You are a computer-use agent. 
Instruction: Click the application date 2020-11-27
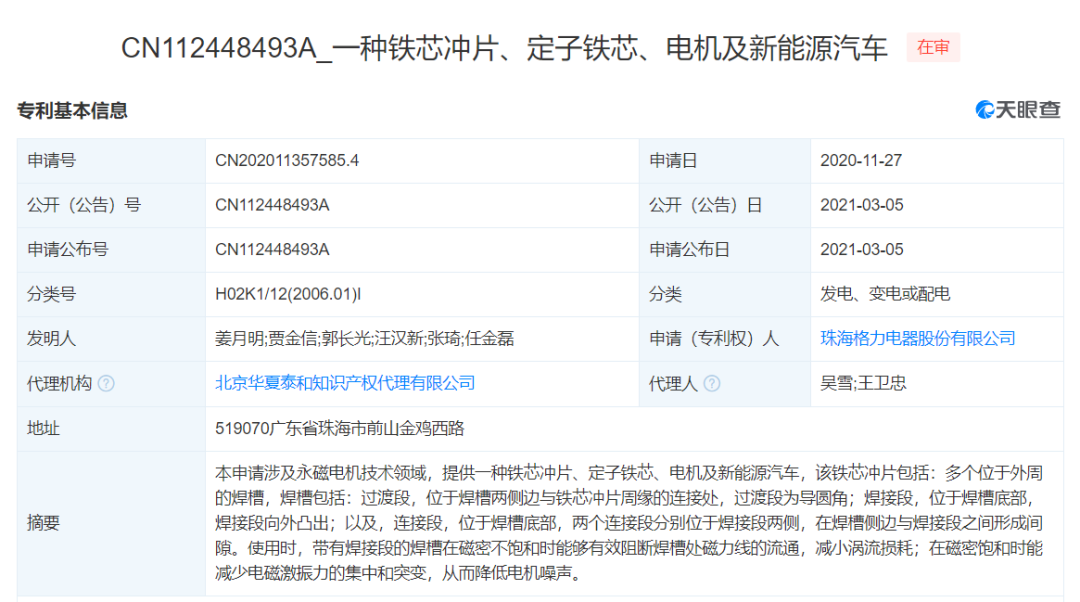[x=861, y=160]
